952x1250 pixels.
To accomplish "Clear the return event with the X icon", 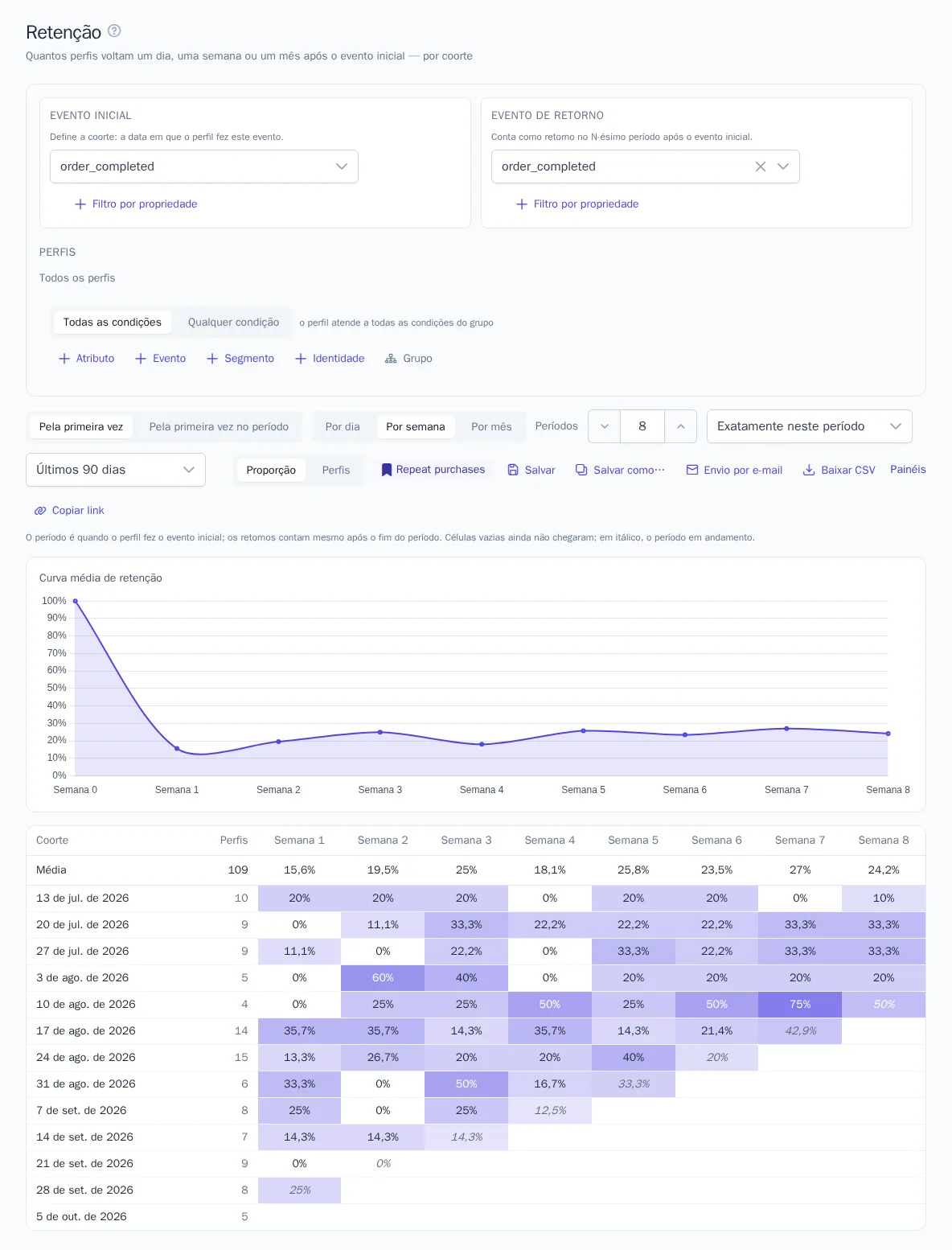I will click(x=760, y=167).
